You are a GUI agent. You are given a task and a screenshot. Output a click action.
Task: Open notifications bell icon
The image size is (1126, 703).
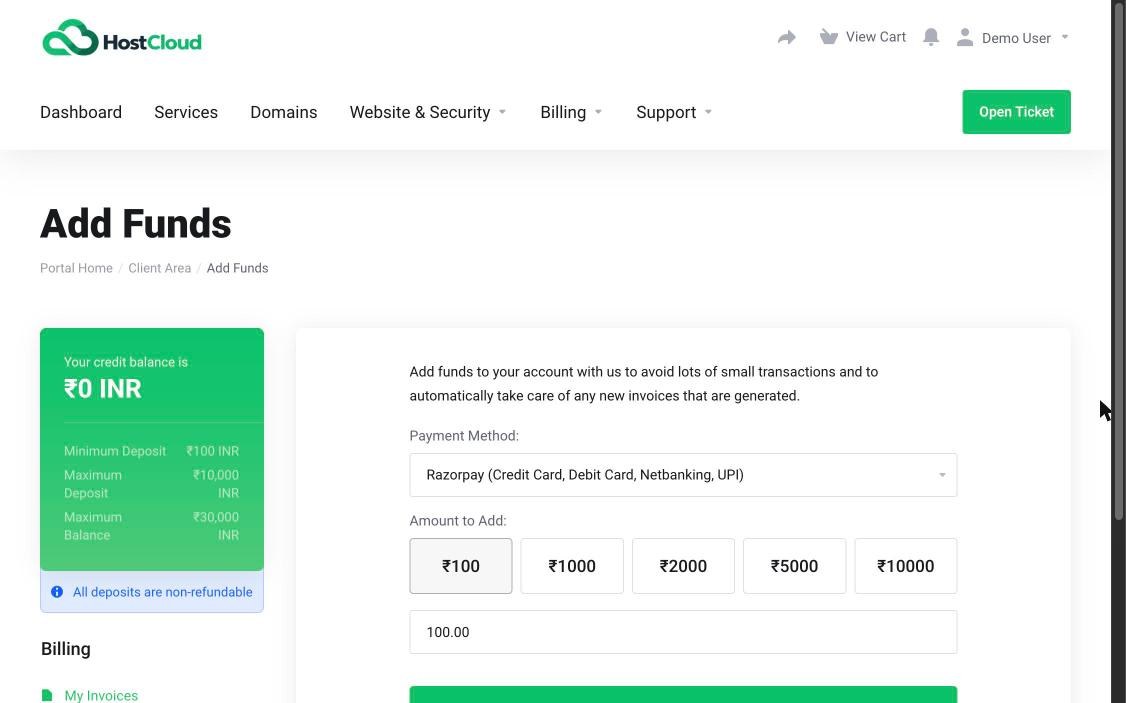point(931,37)
